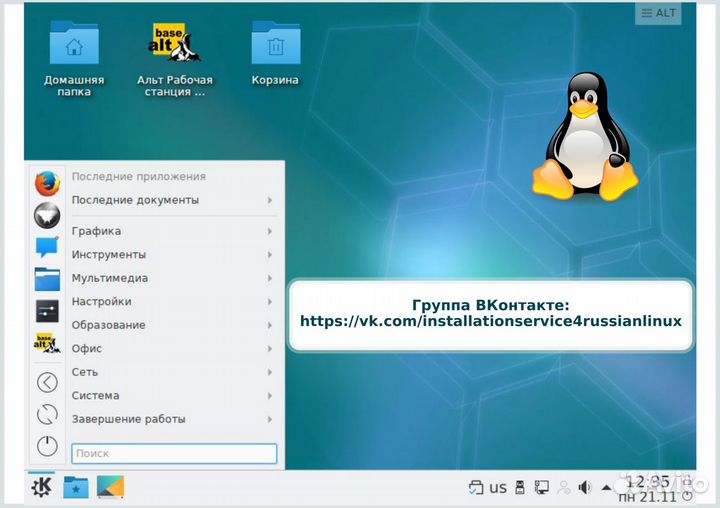
Task: Launch Firefox from the favorites sidebar
Action: click(47, 183)
